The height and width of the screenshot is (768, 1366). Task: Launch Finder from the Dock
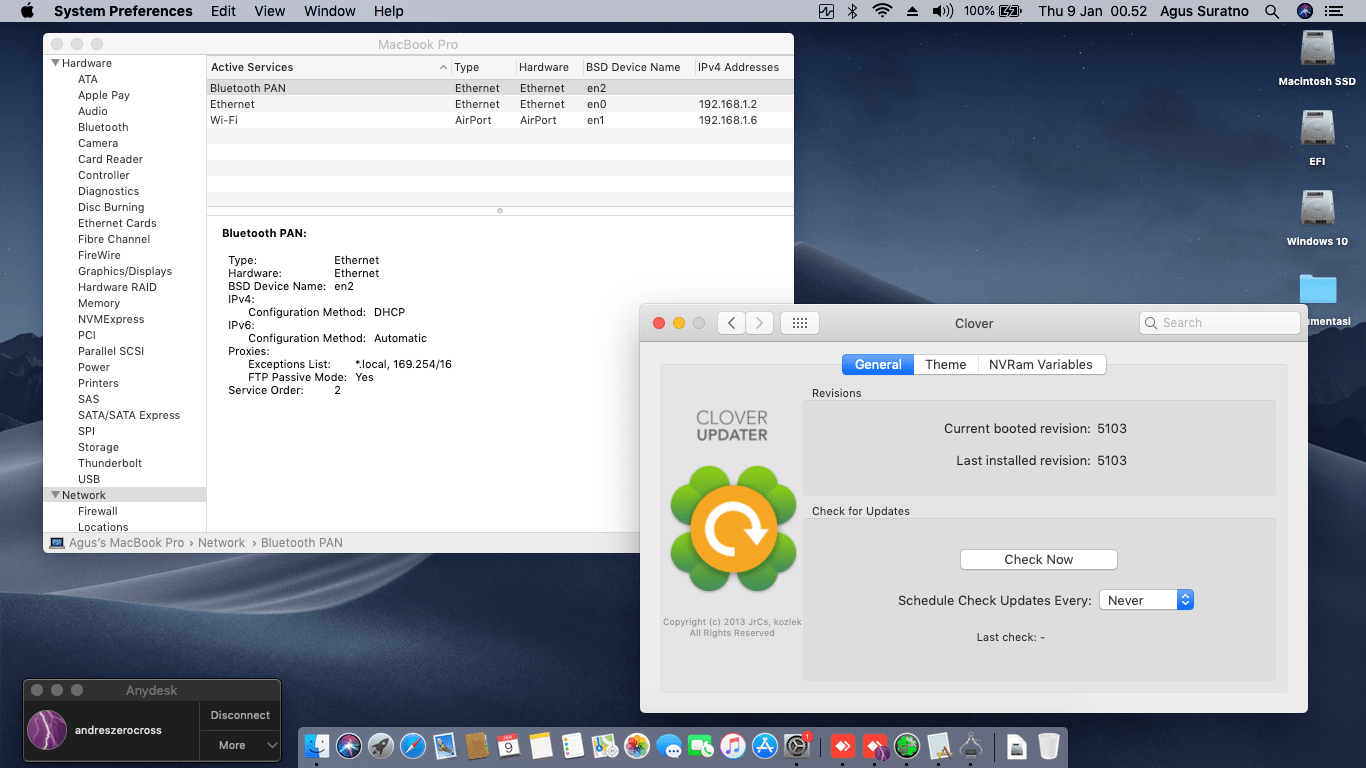[317, 746]
